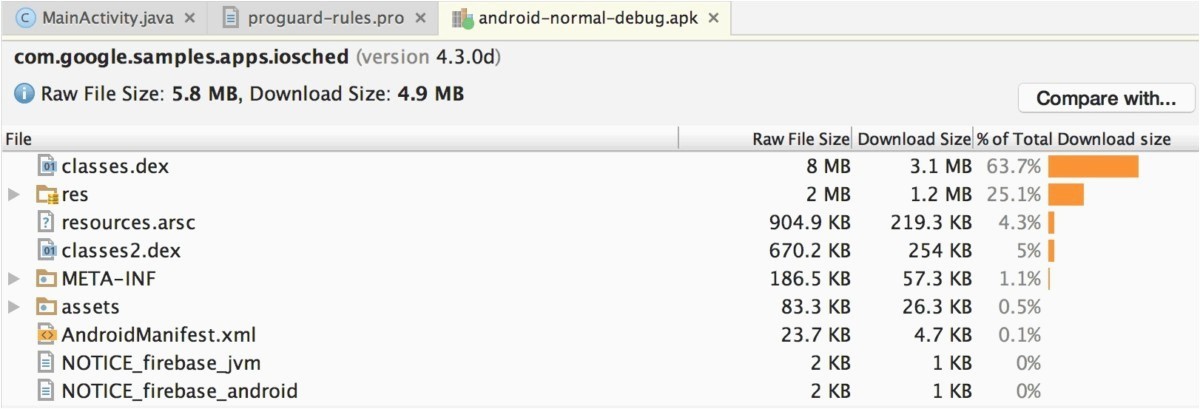Expand the META-INF folder arrow
Image resolution: width=1200 pixels, height=409 pixels.
[x=14, y=279]
